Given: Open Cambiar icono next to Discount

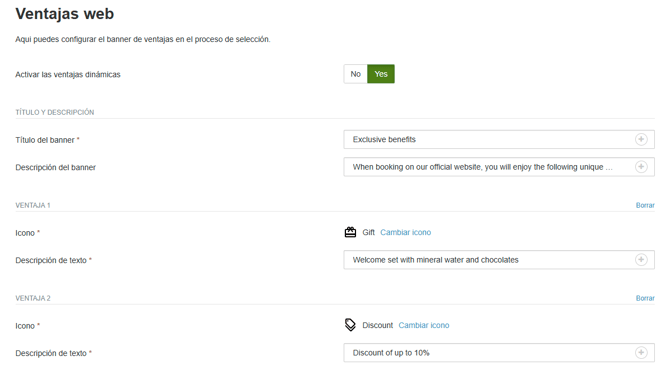Looking at the screenshot, I should (424, 325).
